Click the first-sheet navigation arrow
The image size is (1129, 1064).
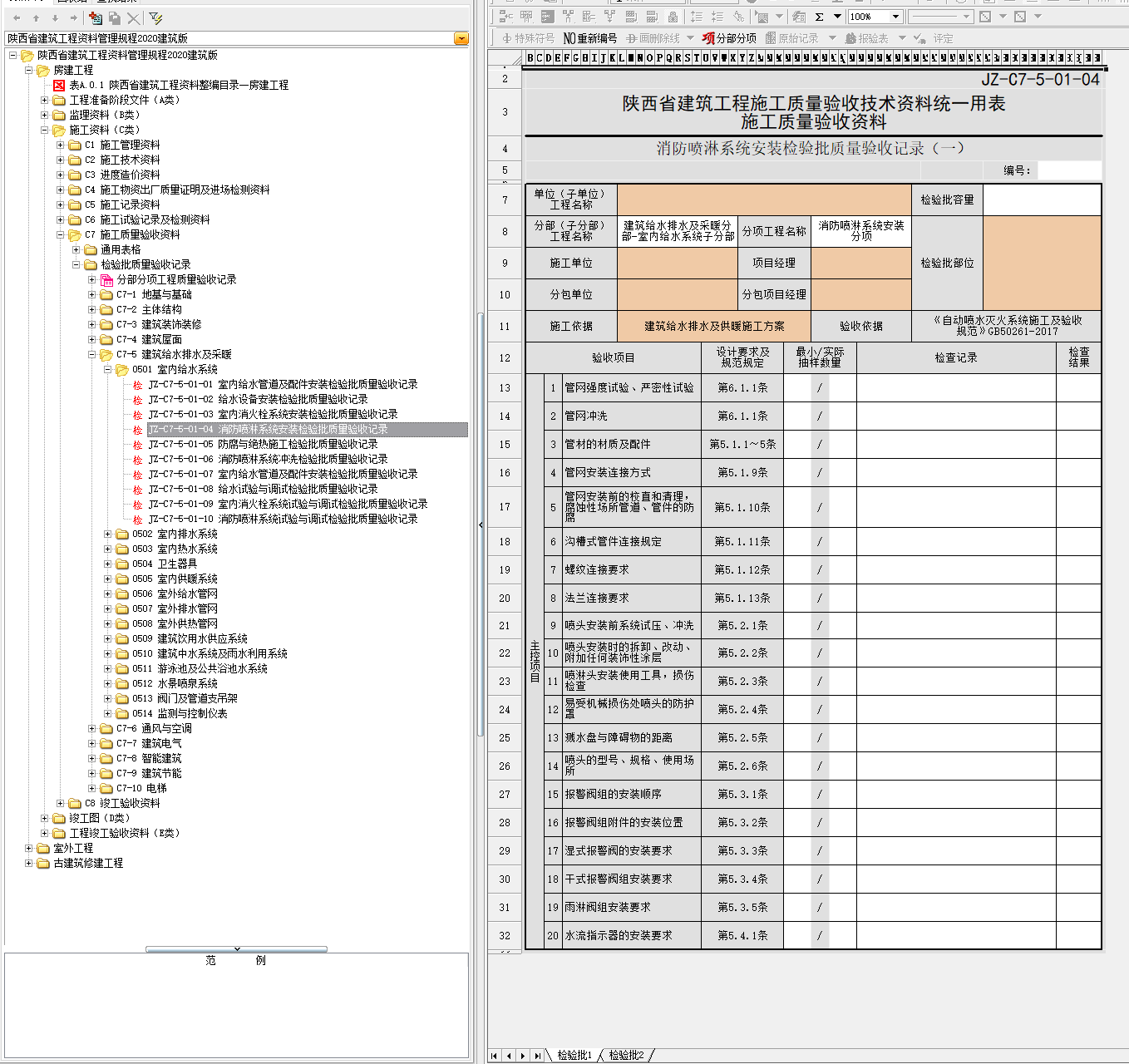(495, 1056)
